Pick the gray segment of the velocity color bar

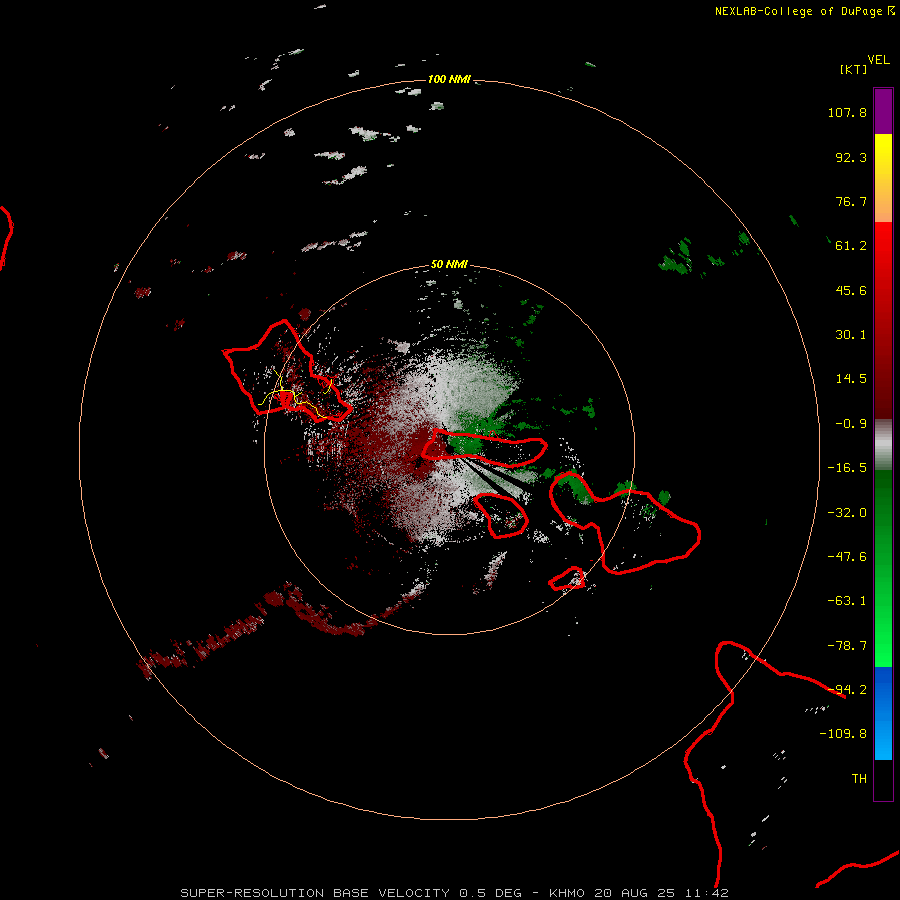coord(883,445)
